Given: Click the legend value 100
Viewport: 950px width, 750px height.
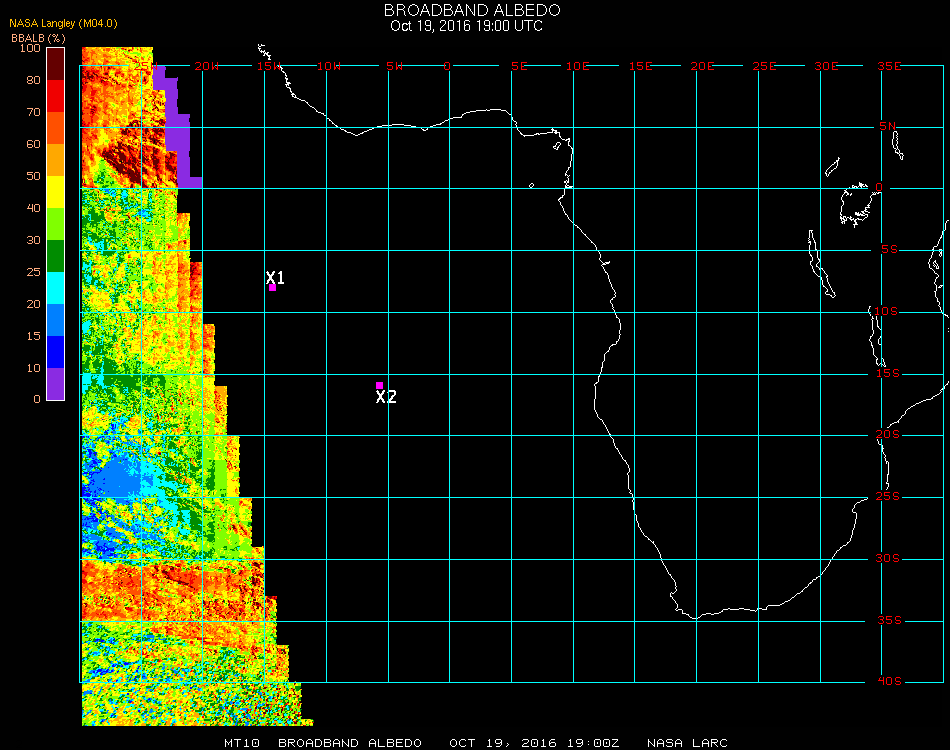Looking at the screenshot, I should click(30, 48).
